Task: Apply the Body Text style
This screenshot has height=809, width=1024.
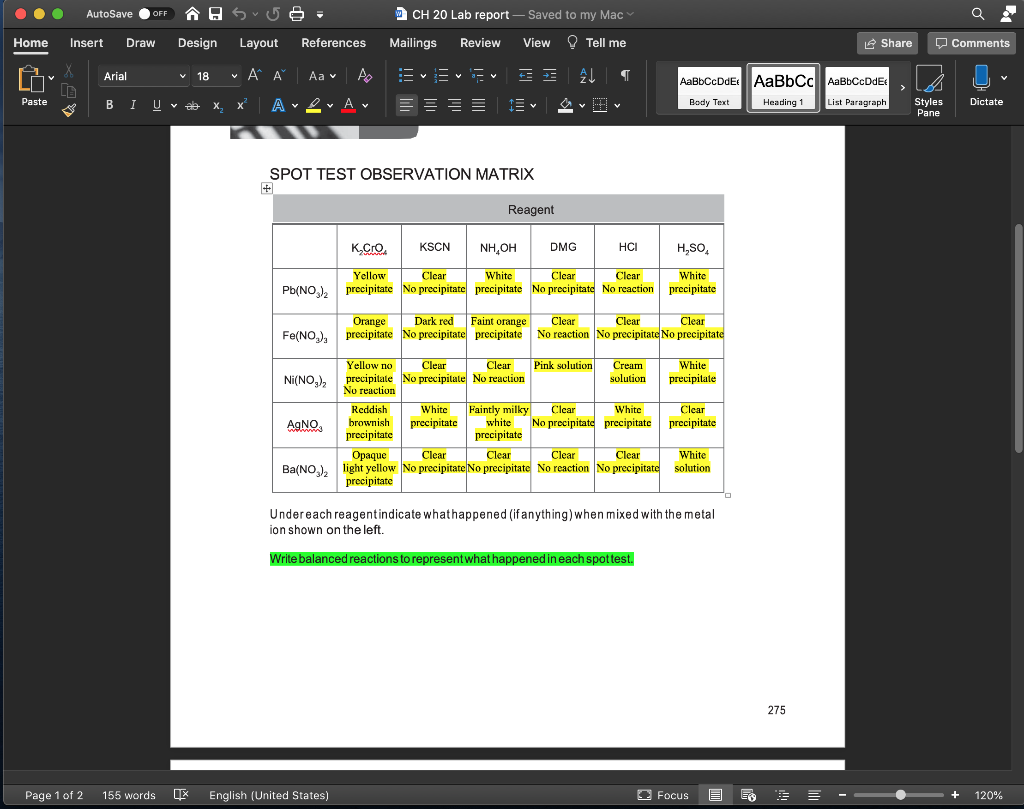Action: click(709, 87)
